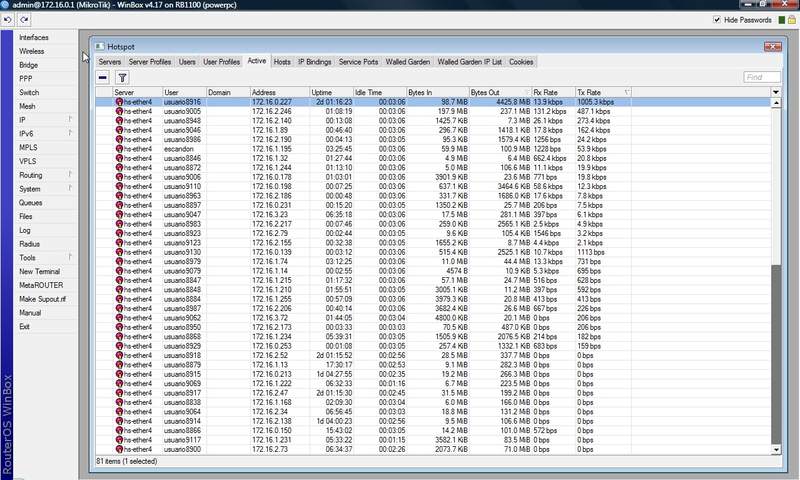Sort by the Tx Rate column header
The height and width of the screenshot is (480, 800).
[603, 92]
